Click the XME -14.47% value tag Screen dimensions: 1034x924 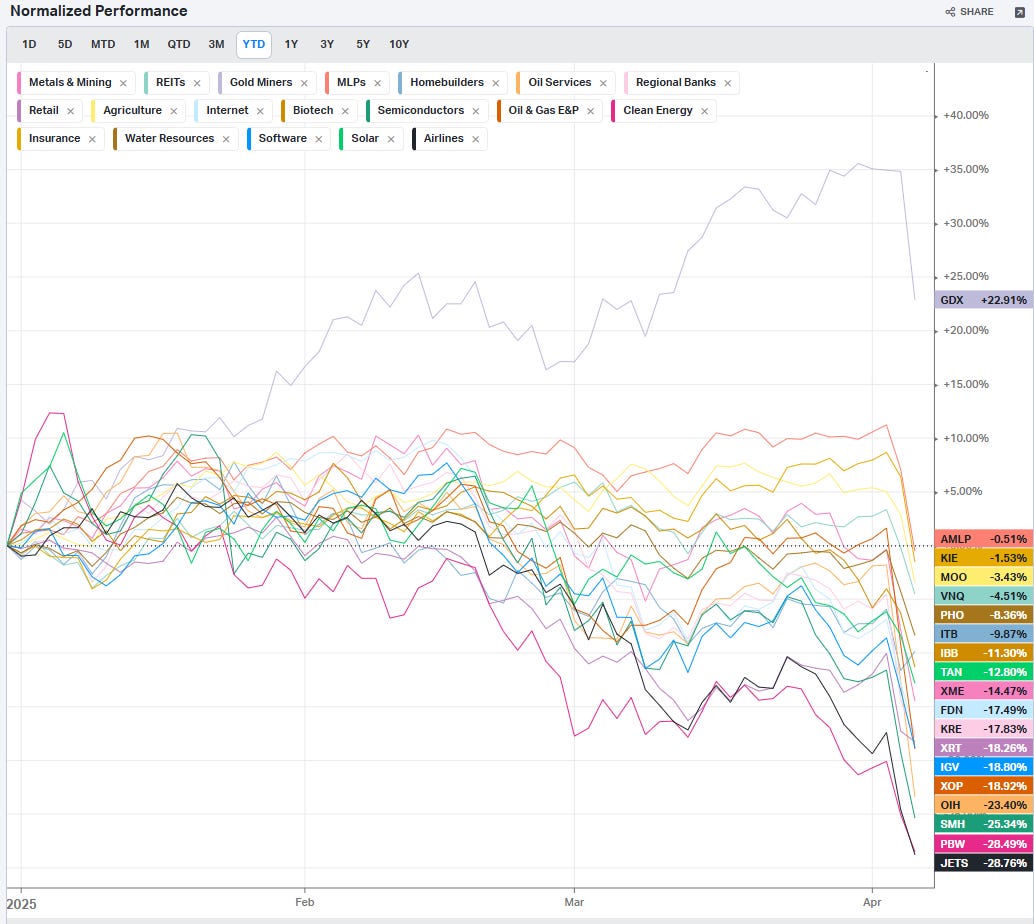tap(983, 691)
